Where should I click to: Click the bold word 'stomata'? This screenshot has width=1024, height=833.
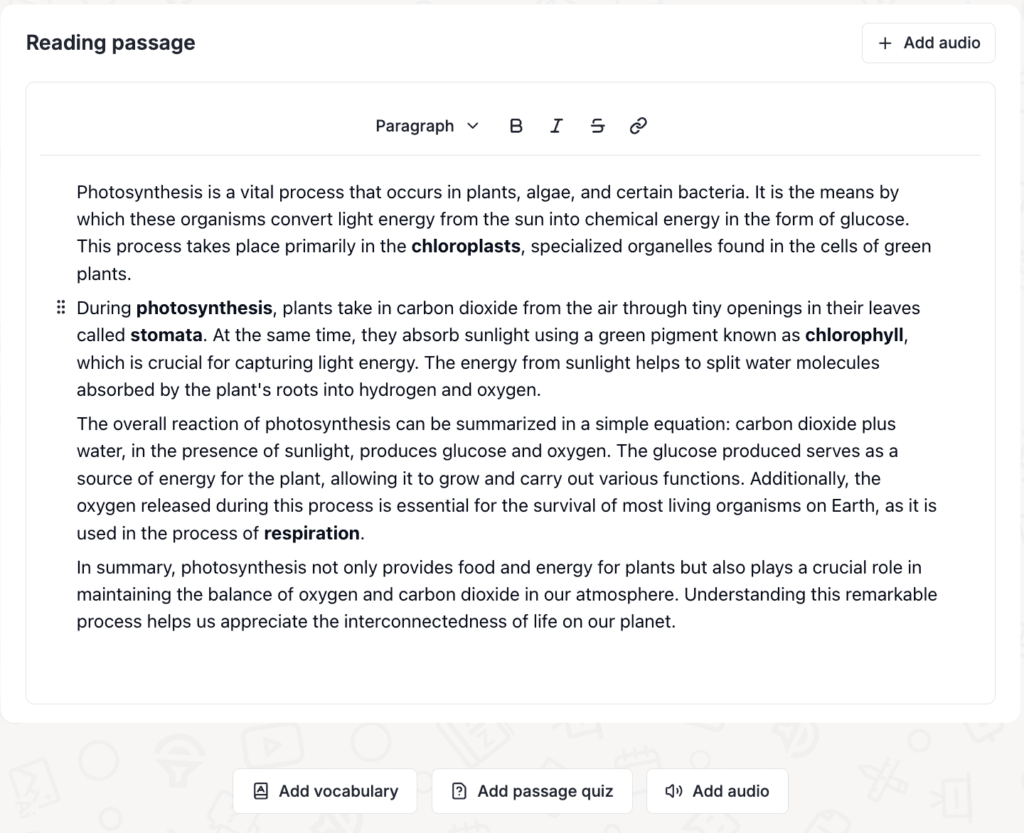pos(167,336)
